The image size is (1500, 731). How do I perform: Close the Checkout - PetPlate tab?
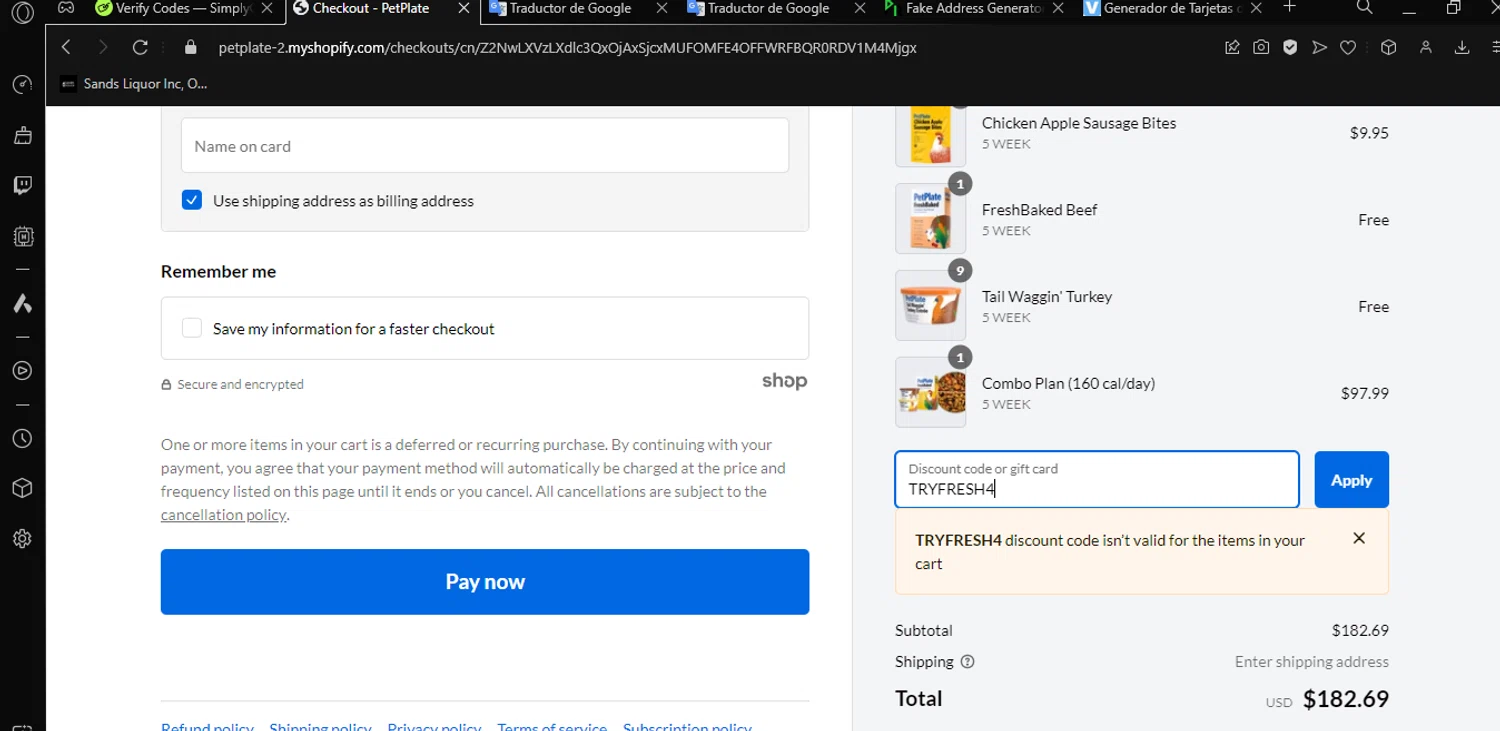tap(463, 8)
